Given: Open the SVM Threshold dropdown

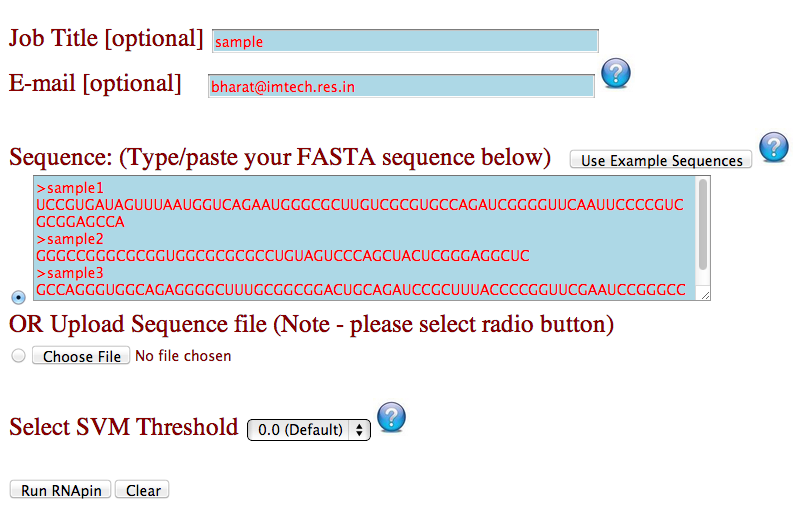Looking at the screenshot, I should [308, 429].
